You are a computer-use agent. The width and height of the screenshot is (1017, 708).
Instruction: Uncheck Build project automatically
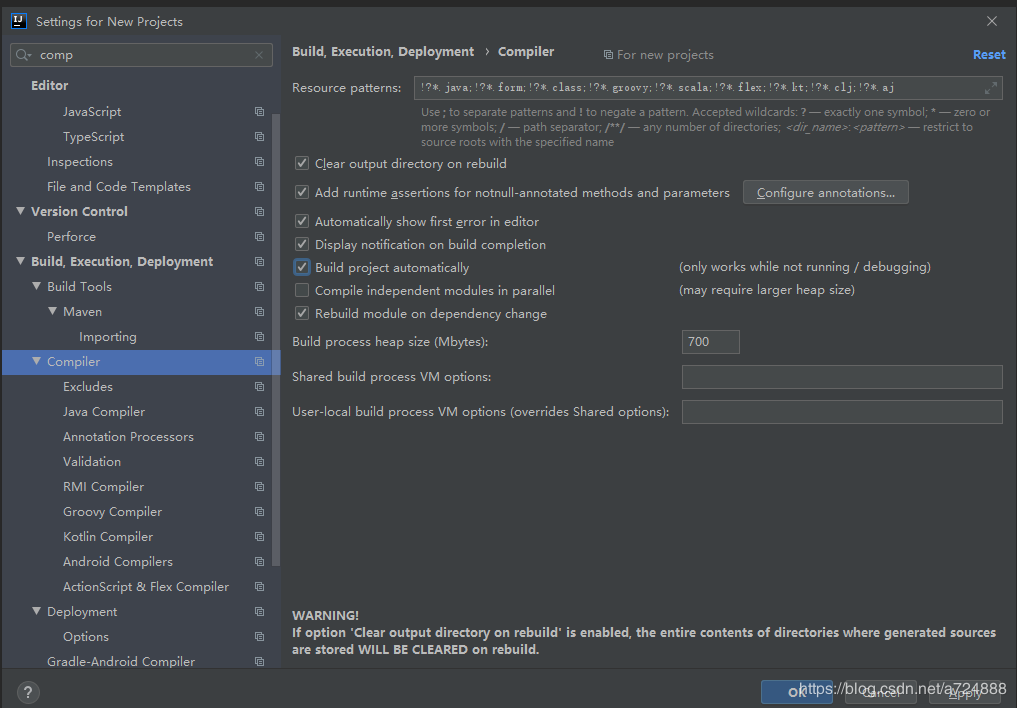coord(302,267)
